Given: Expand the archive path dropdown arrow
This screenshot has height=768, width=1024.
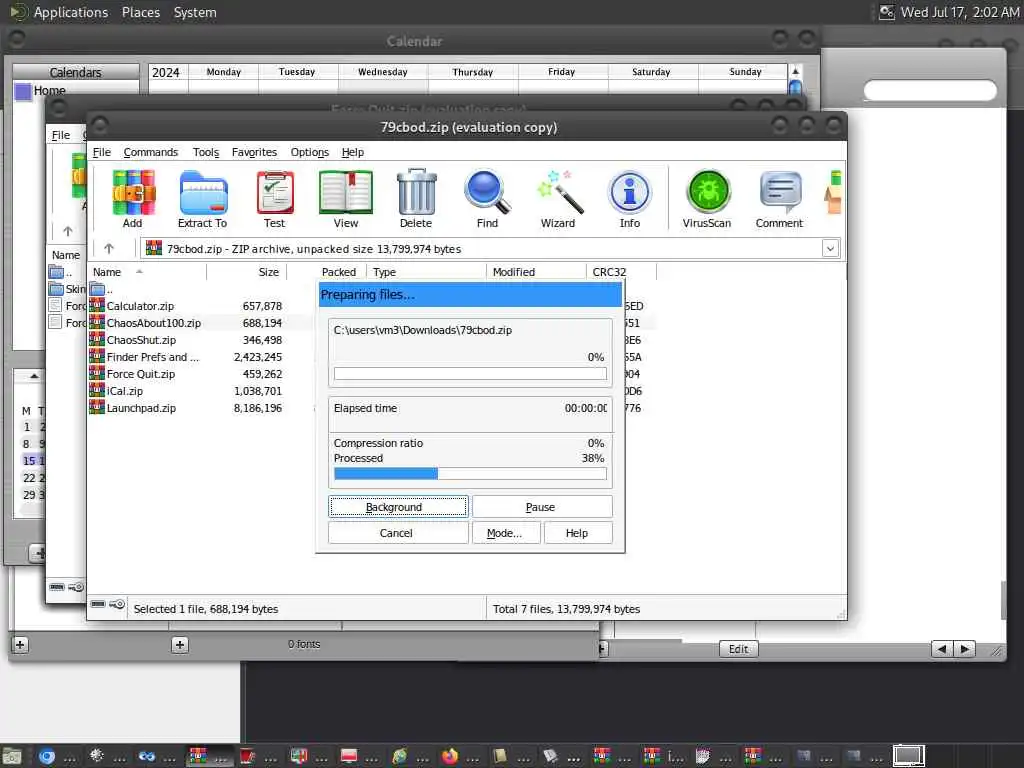Looking at the screenshot, I should click(x=830, y=249).
